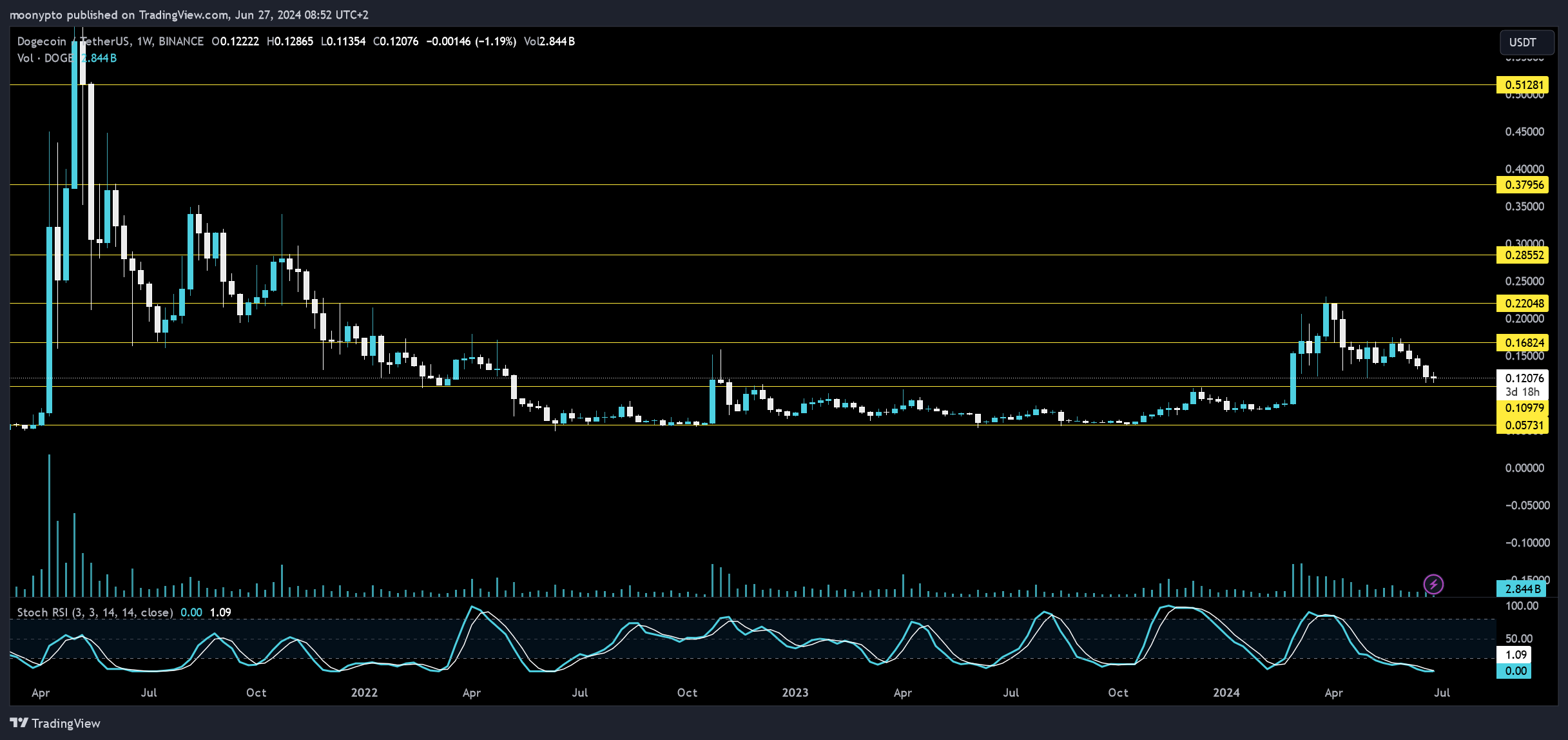The width and height of the screenshot is (1568, 740).
Task: Click the Stoch RSI indicator title
Action: [95, 612]
